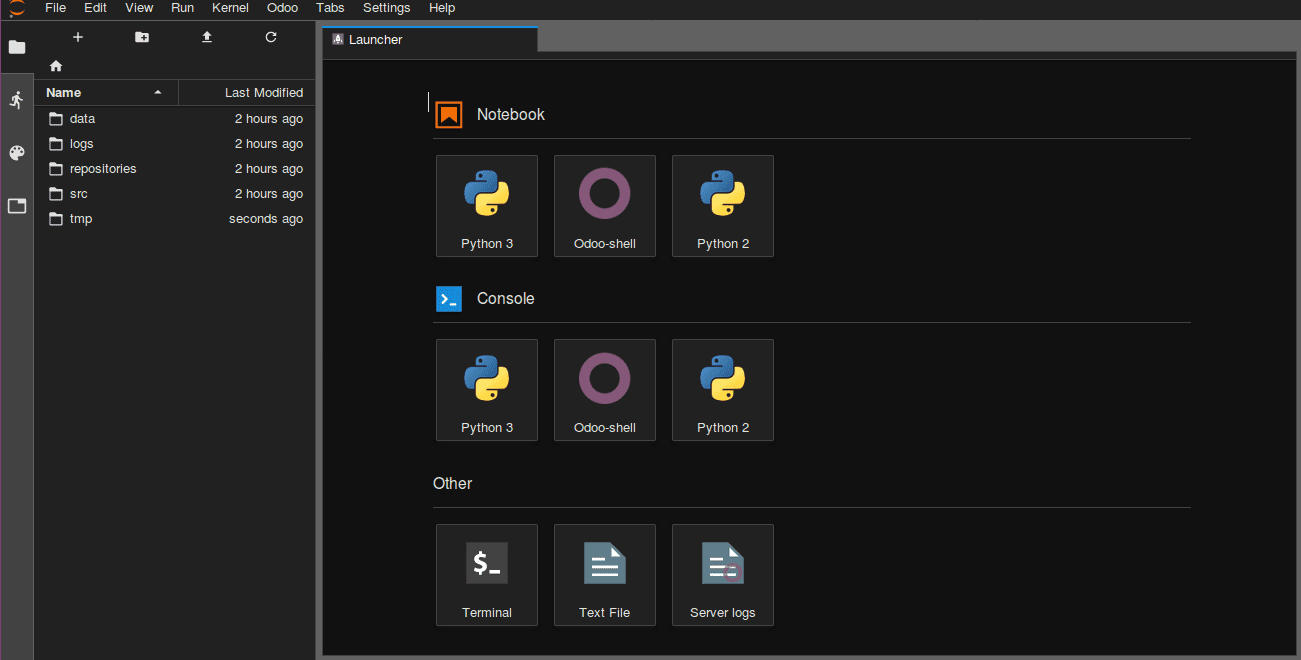The image size is (1301, 660).
Task: Sort files by Name column
Action: tap(106, 93)
